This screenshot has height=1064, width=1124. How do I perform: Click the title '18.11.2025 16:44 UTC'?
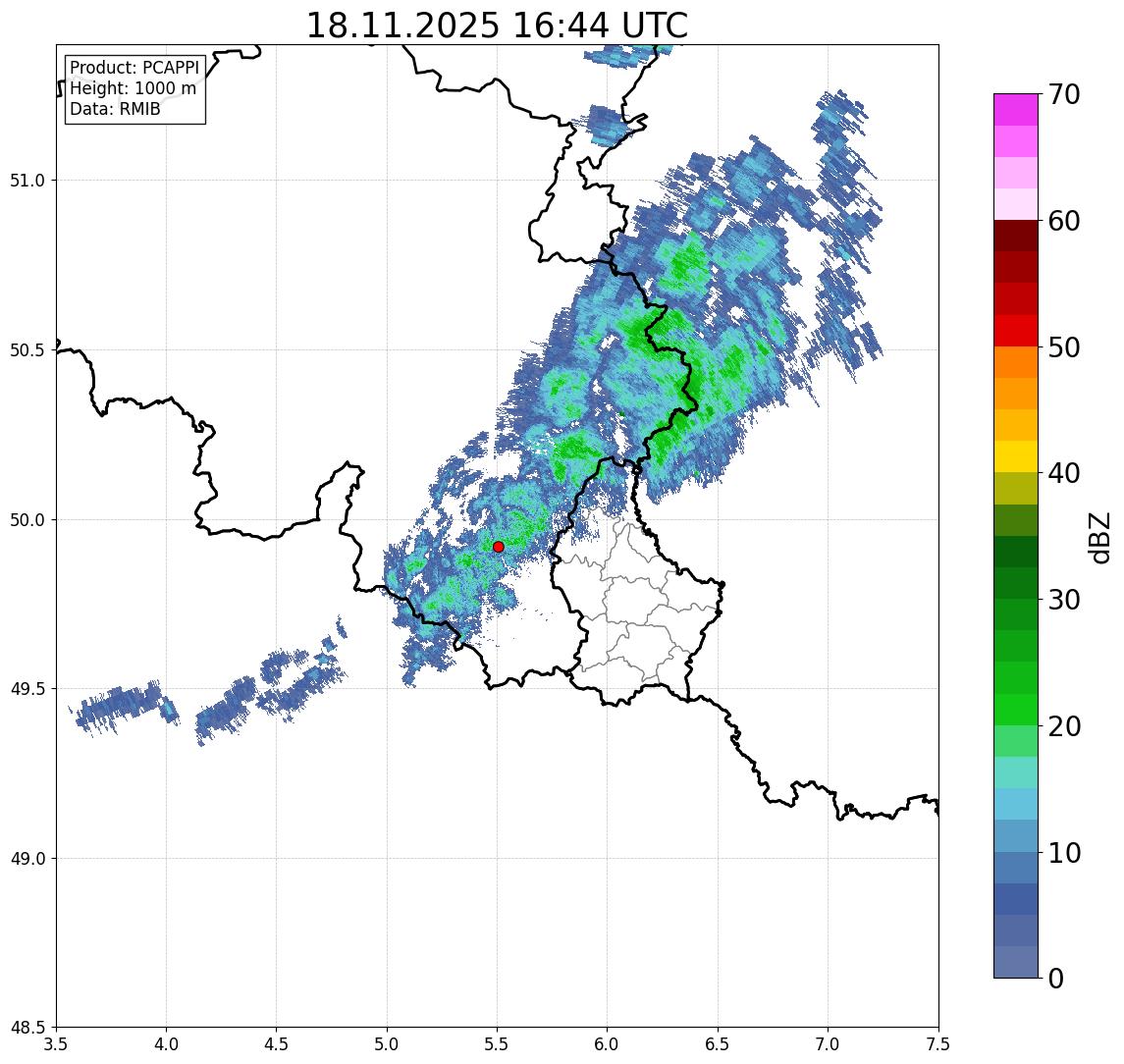[497, 26]
